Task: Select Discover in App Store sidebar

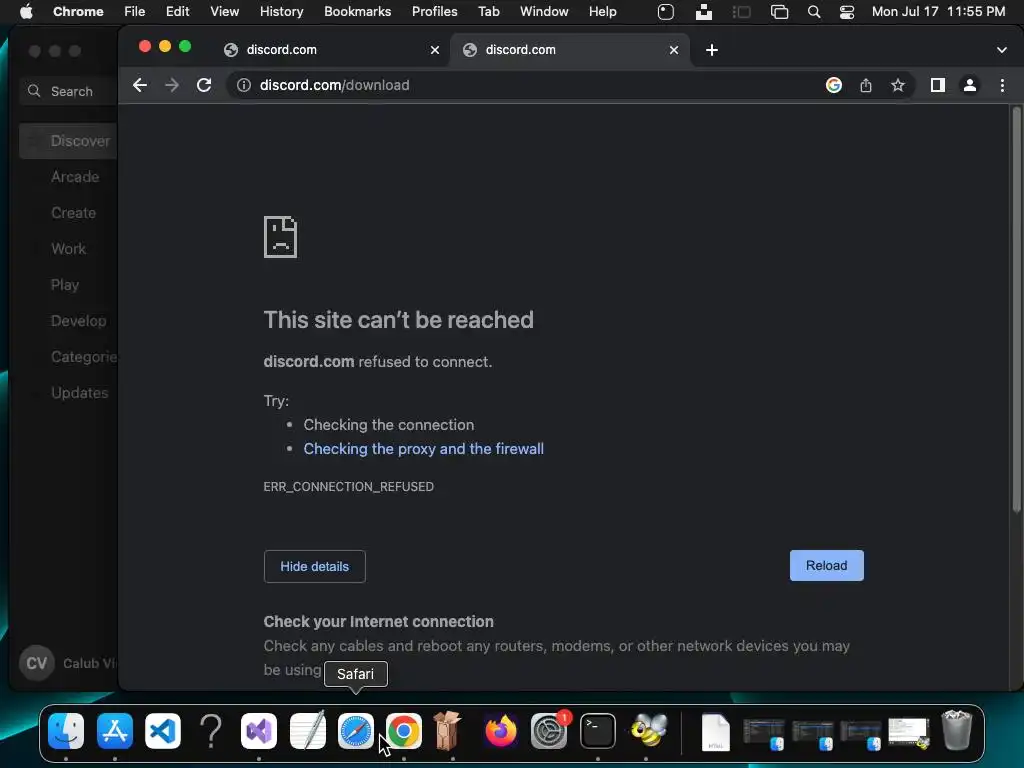Action: click(x=69, y=141)
